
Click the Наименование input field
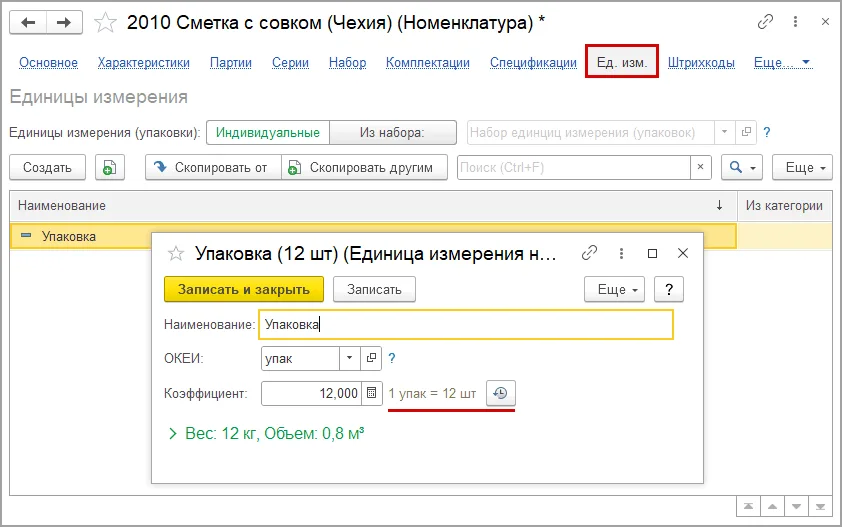click(x=466, y=324)
